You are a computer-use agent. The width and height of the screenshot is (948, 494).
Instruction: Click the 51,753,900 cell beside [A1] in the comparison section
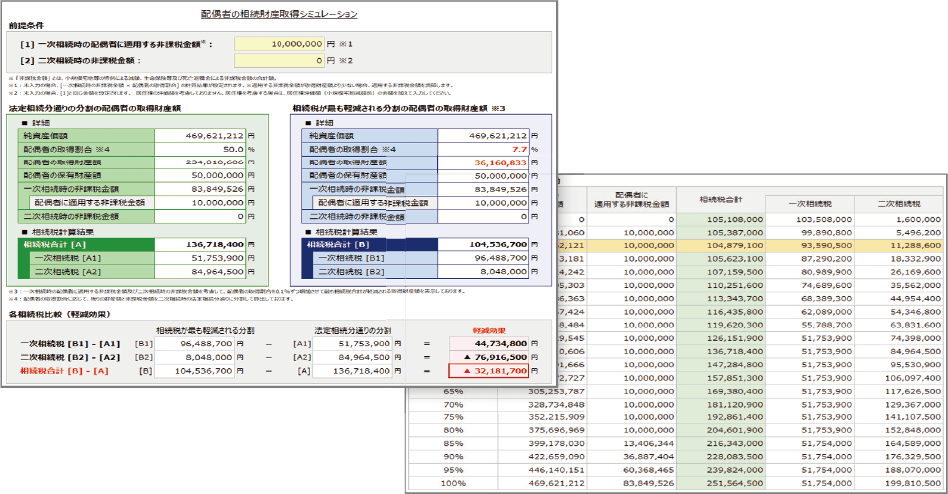pos(352,343)
